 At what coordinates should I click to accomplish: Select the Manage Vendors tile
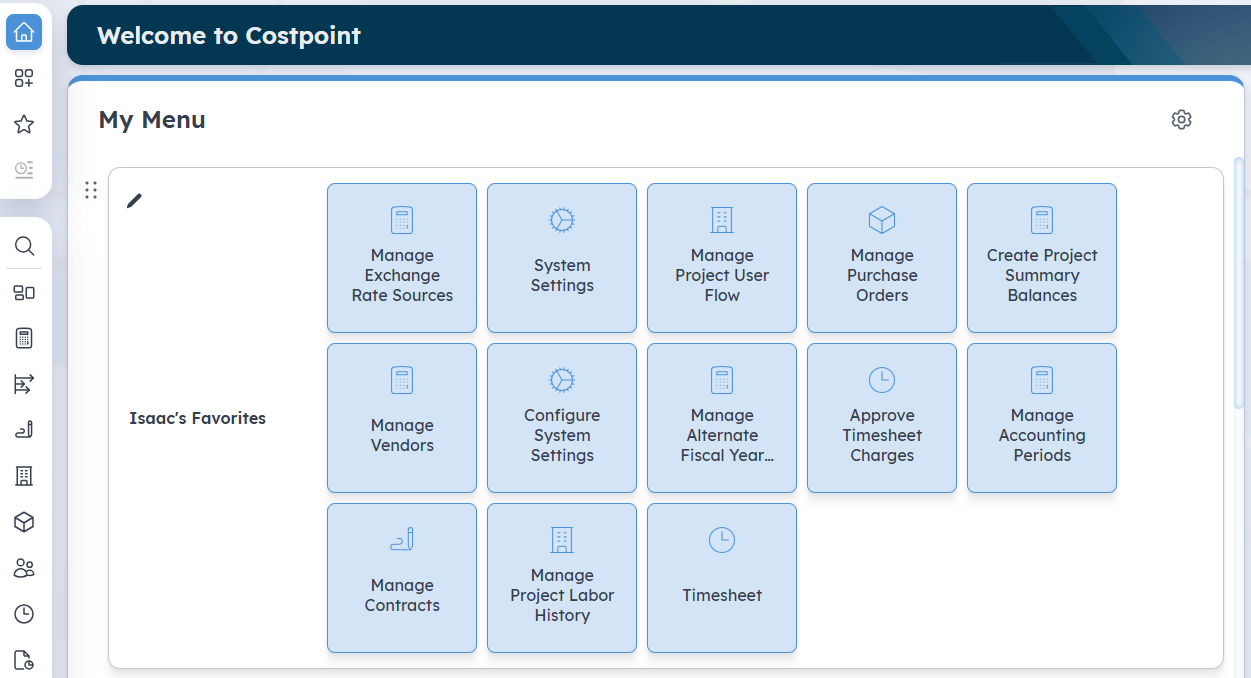402,418
